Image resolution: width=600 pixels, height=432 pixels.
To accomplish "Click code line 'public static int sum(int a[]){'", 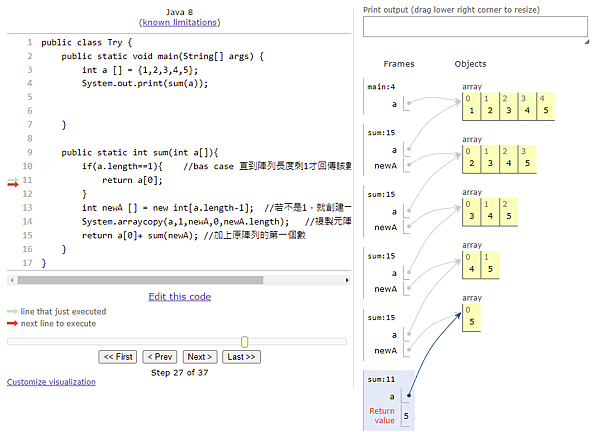I will click(140, 153).
